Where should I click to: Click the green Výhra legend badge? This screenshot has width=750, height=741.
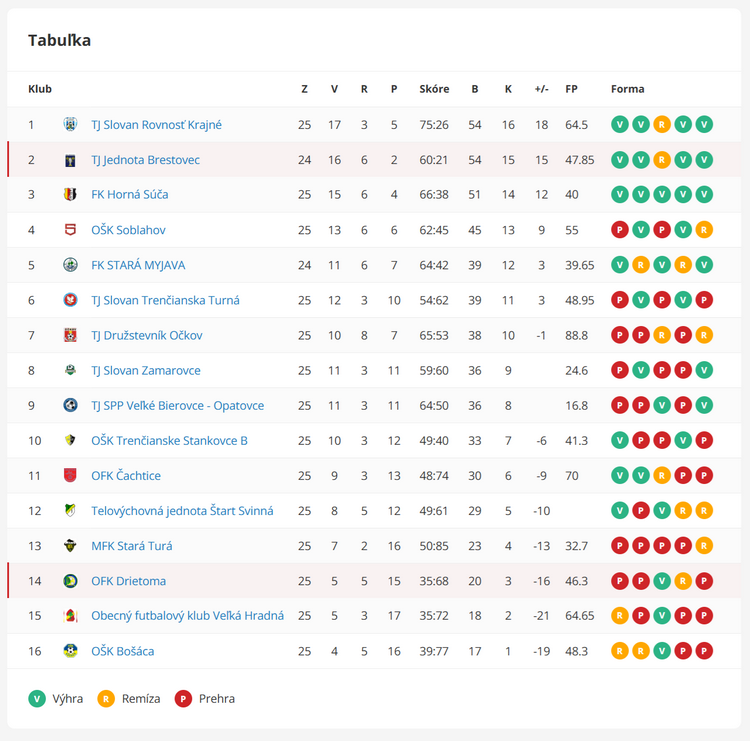point(37,698)
